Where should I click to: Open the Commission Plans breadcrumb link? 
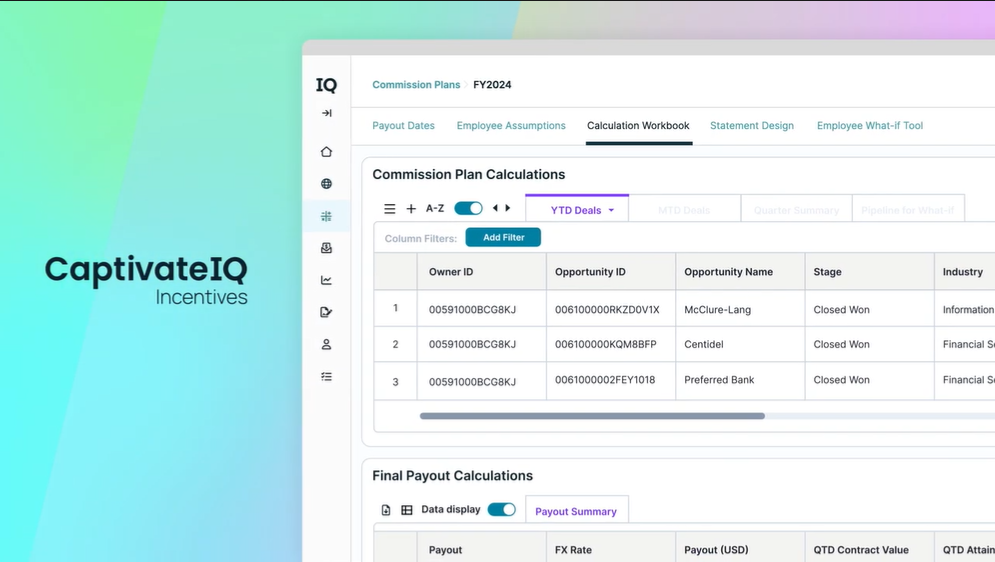(416, 84)
